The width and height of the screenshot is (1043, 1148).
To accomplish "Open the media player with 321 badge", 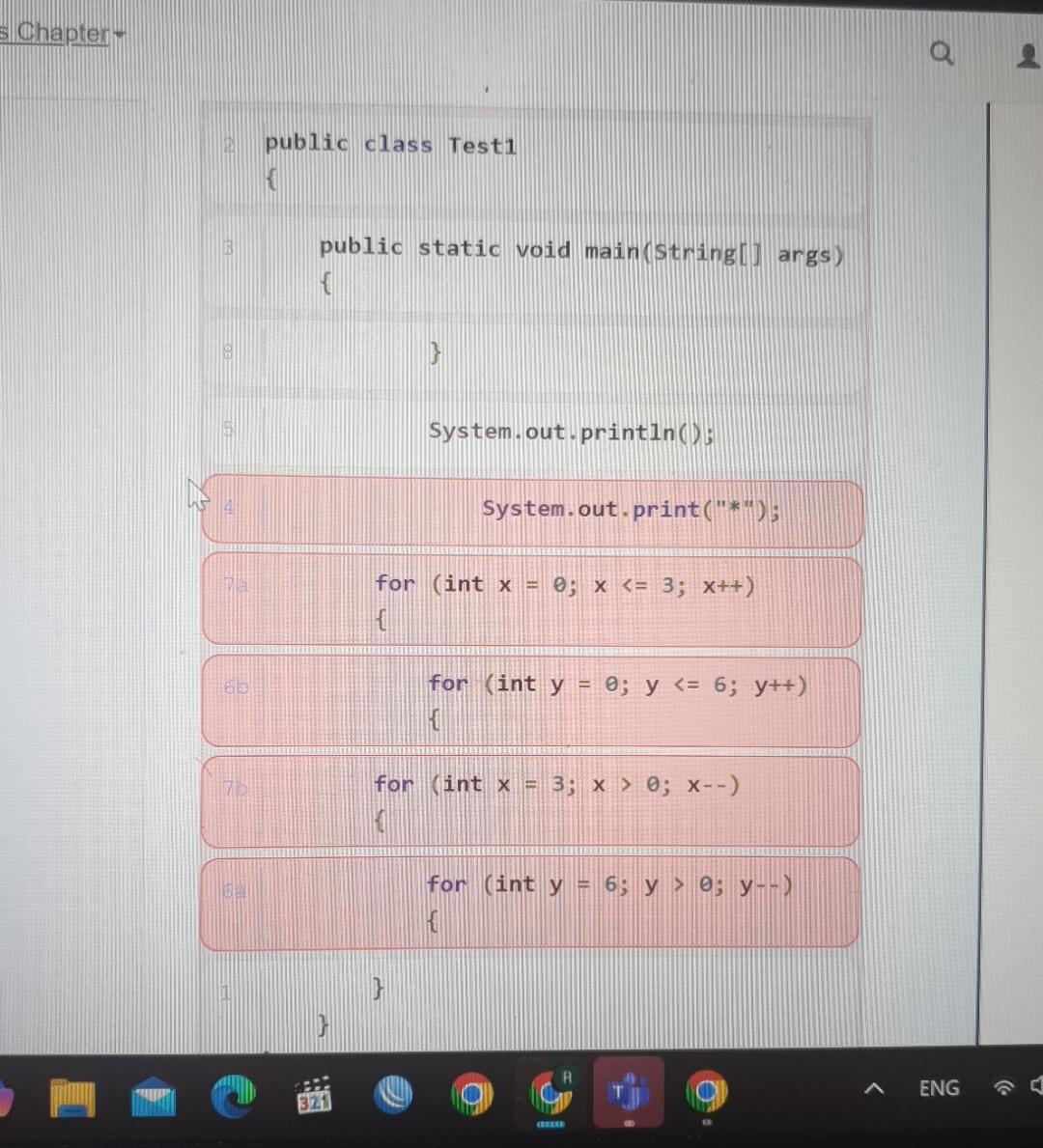I will point(314,1093).
